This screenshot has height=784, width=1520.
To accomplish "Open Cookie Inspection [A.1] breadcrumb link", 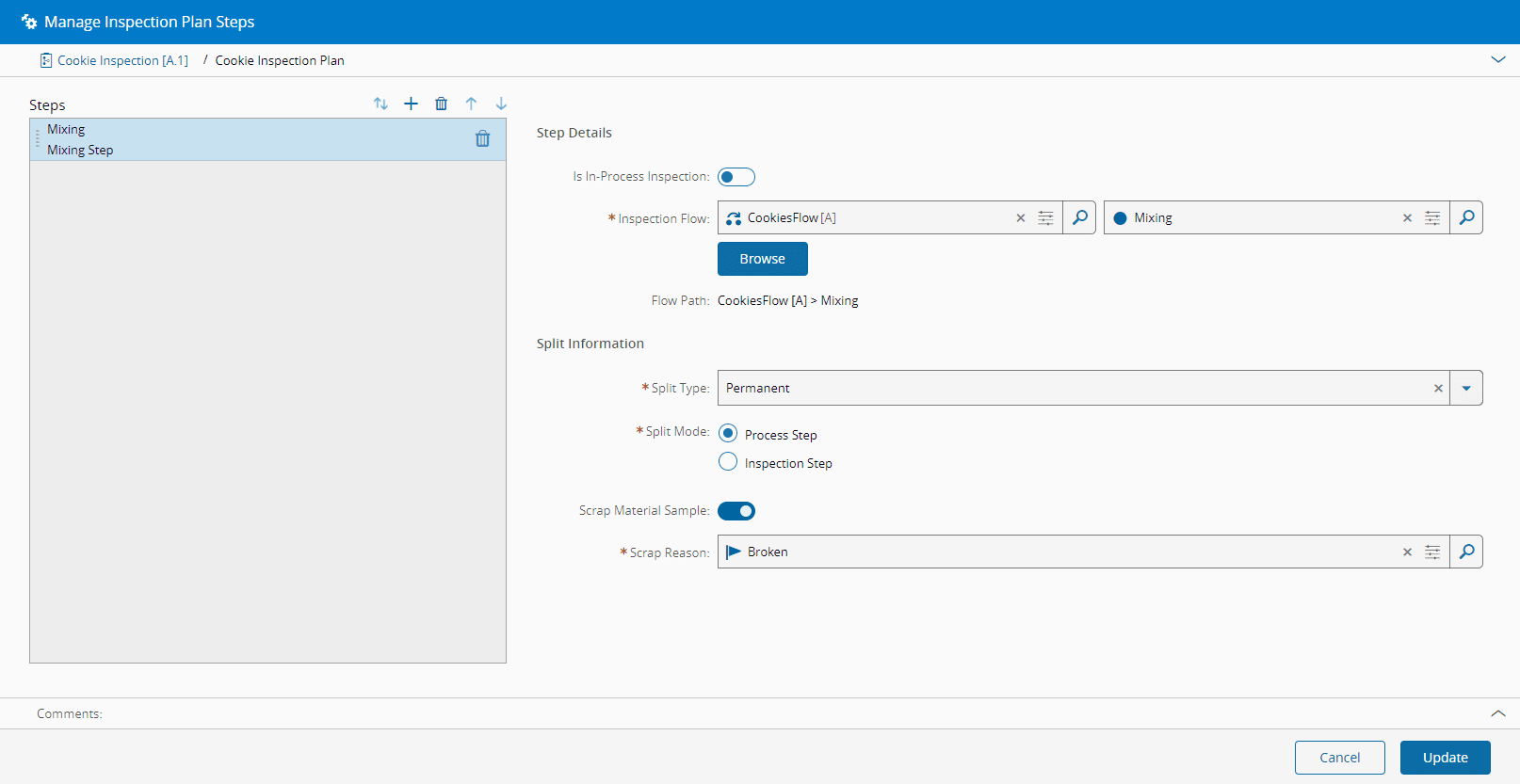I will tap(122, 60).
